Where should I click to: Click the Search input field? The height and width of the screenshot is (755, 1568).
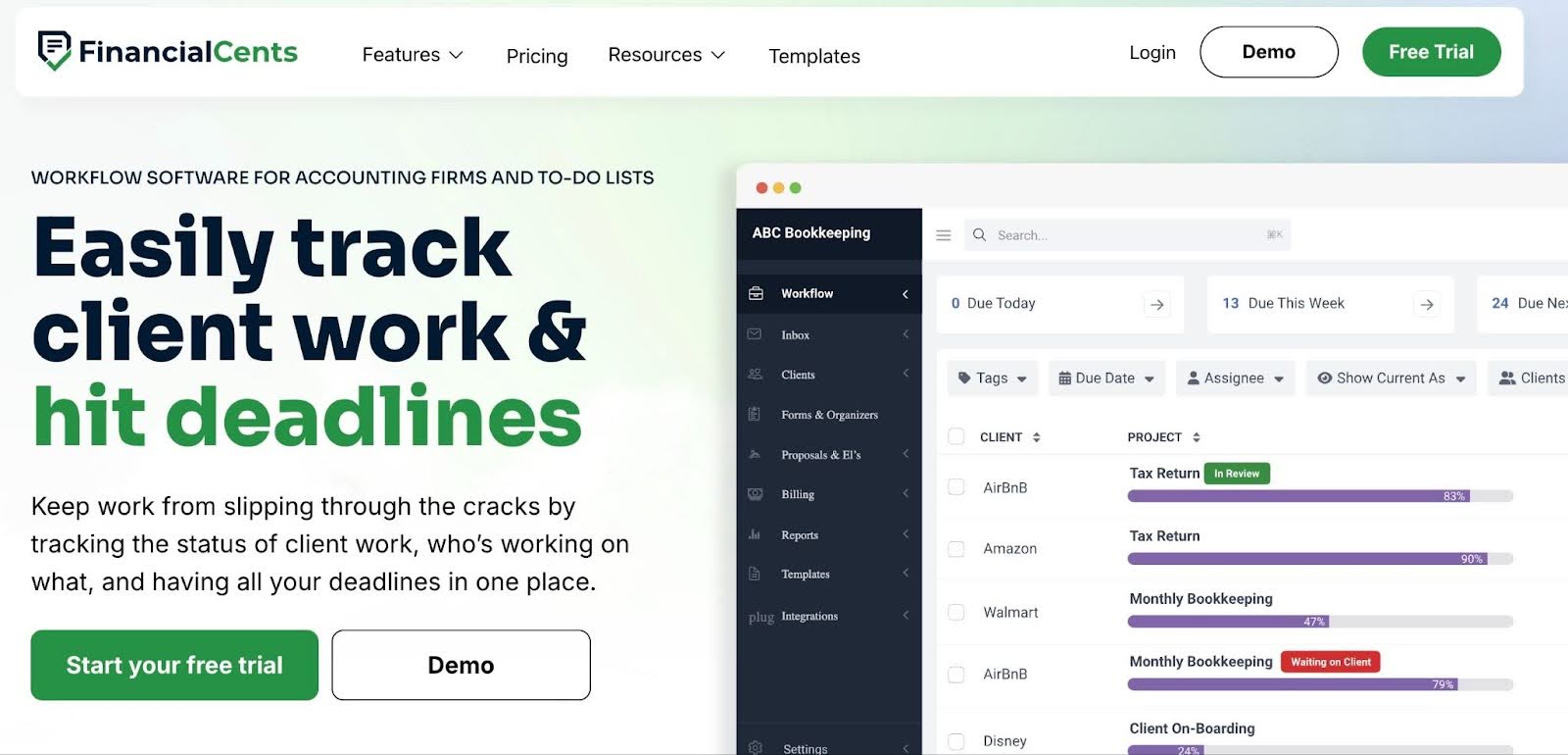[1127, 235]
